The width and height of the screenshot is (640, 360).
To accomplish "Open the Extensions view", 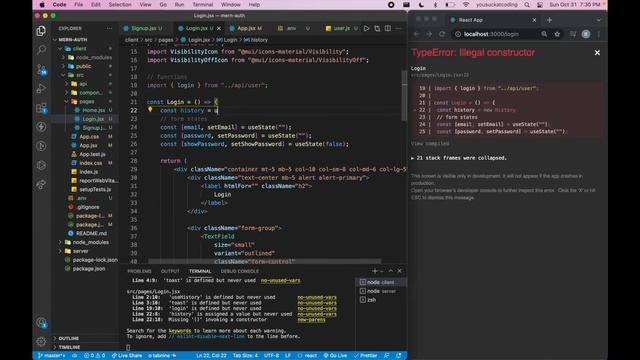I will (x=41, y=108).
